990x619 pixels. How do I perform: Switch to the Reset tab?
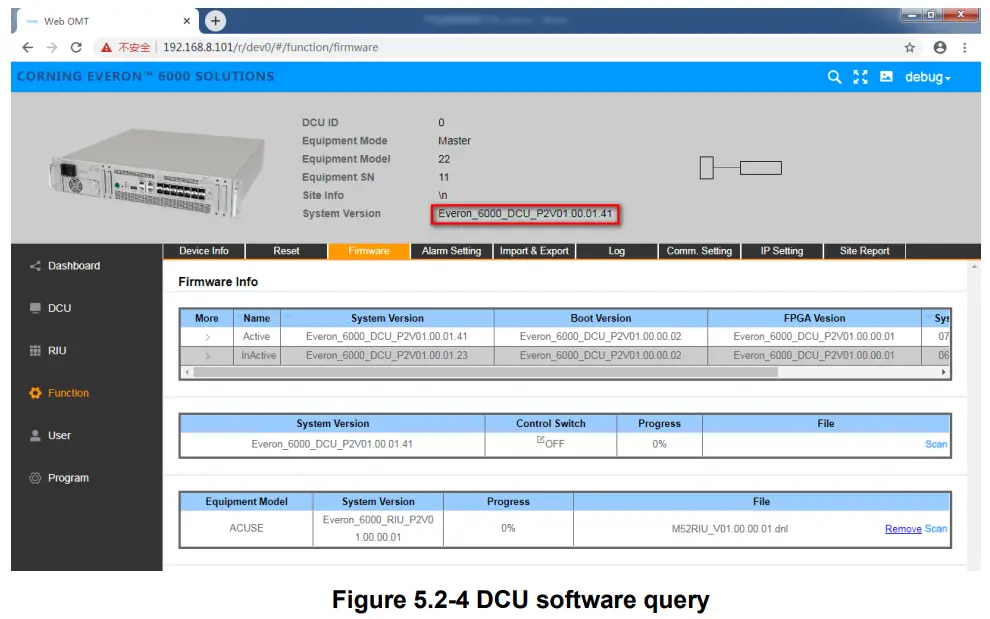286,251
